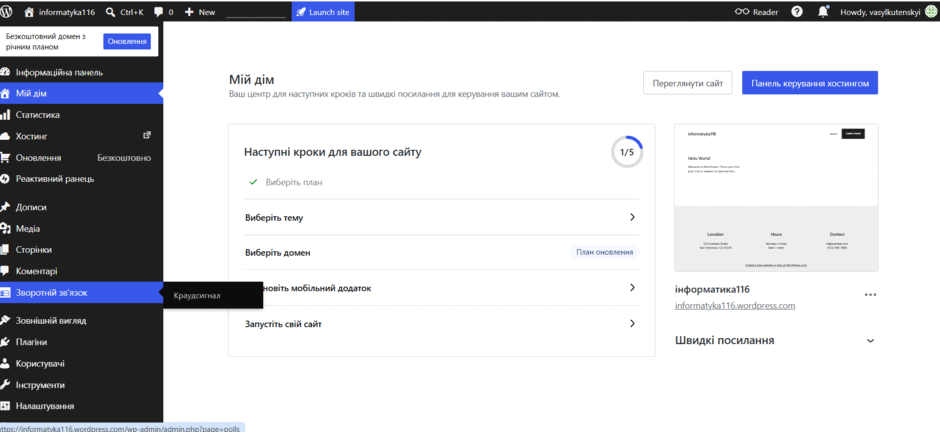The width and height of the screenshot is (940, 432).
Task: Click the cart icon beside Оновлення menu
Action: coord(5,158)
